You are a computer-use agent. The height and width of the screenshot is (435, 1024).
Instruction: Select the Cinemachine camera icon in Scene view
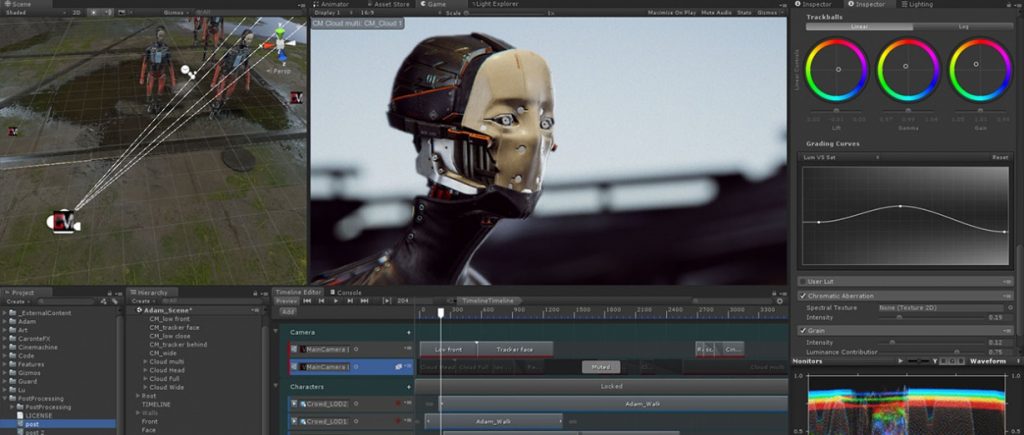click(x=63, y=221)
